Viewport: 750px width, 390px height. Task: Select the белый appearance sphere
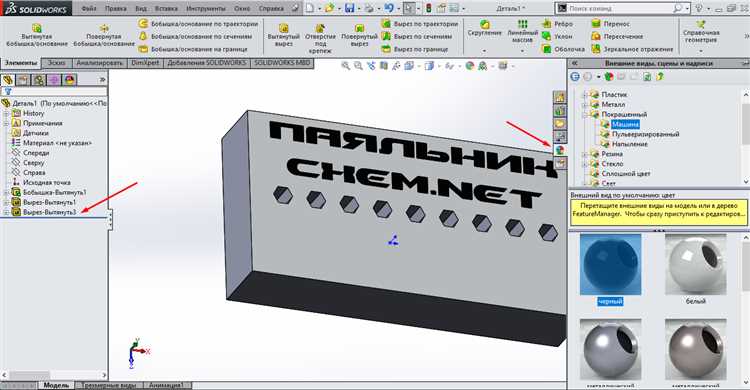[x=695, y=265]
